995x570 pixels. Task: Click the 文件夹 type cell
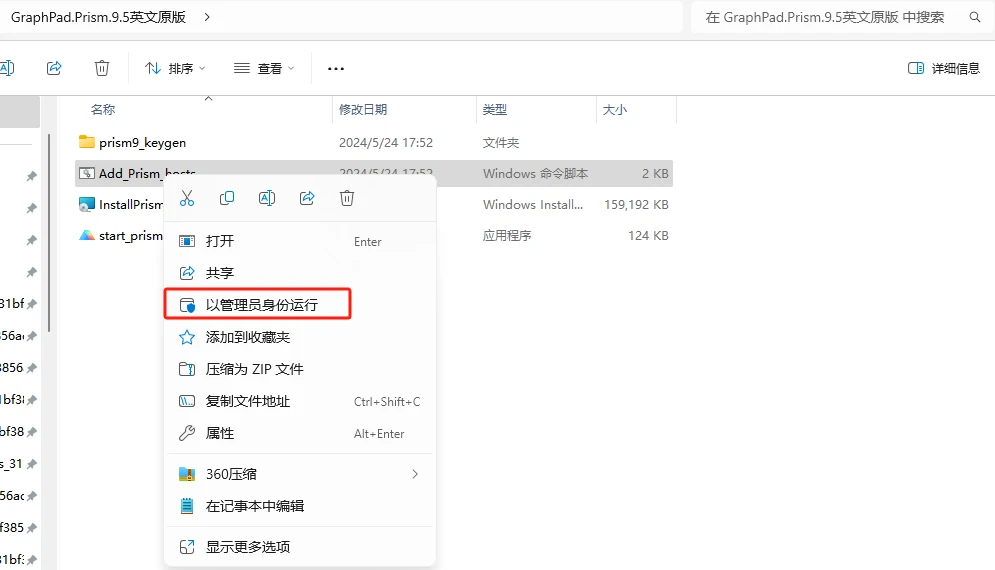click(x=501, y=142)
